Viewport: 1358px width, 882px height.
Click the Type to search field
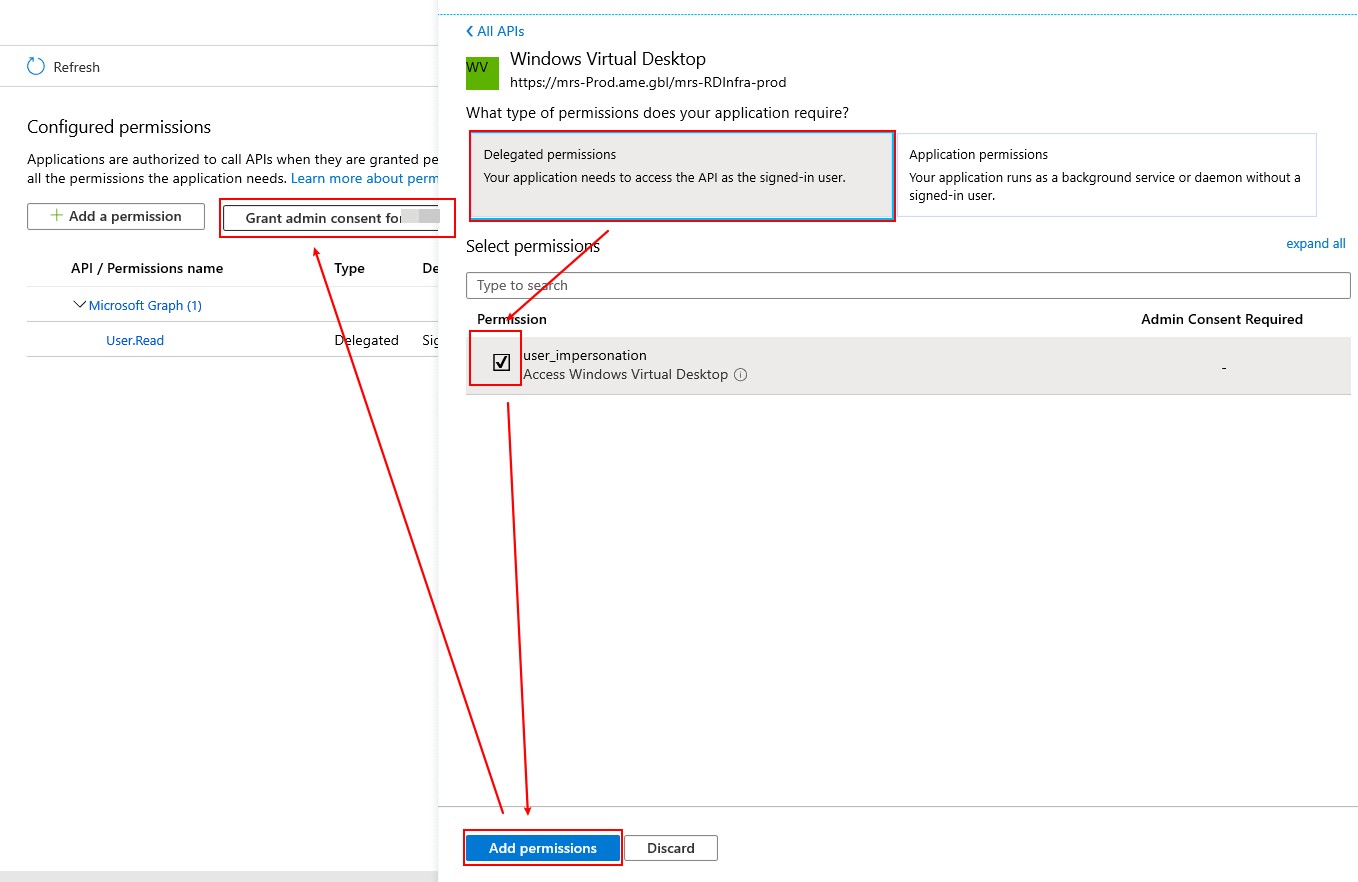tap(908, 285)
